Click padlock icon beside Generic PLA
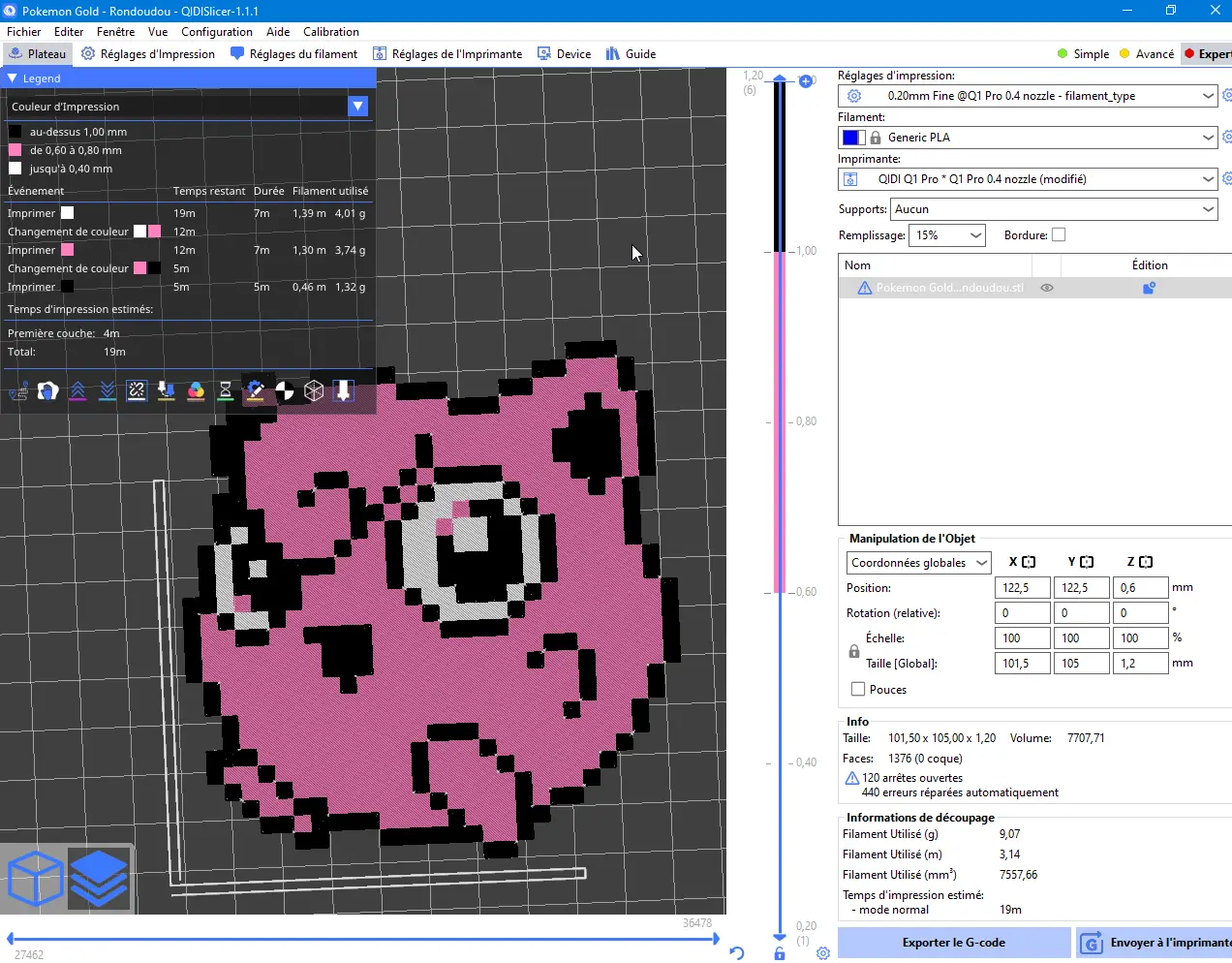 (x=876, y=138)
